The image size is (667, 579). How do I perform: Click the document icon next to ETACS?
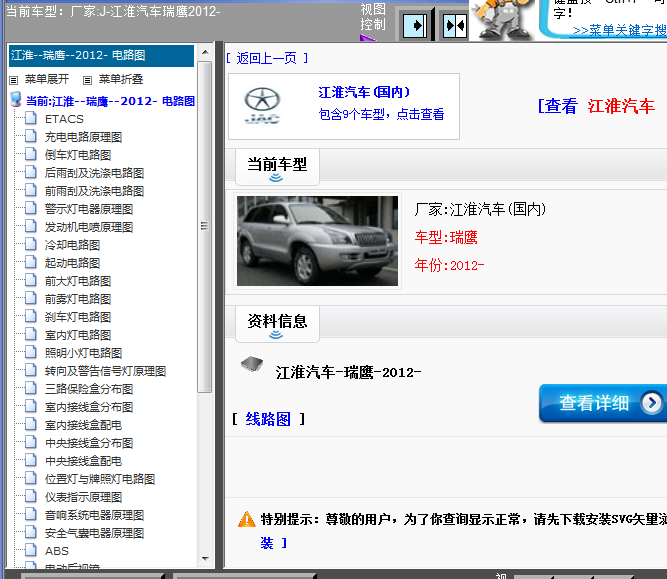31,118
